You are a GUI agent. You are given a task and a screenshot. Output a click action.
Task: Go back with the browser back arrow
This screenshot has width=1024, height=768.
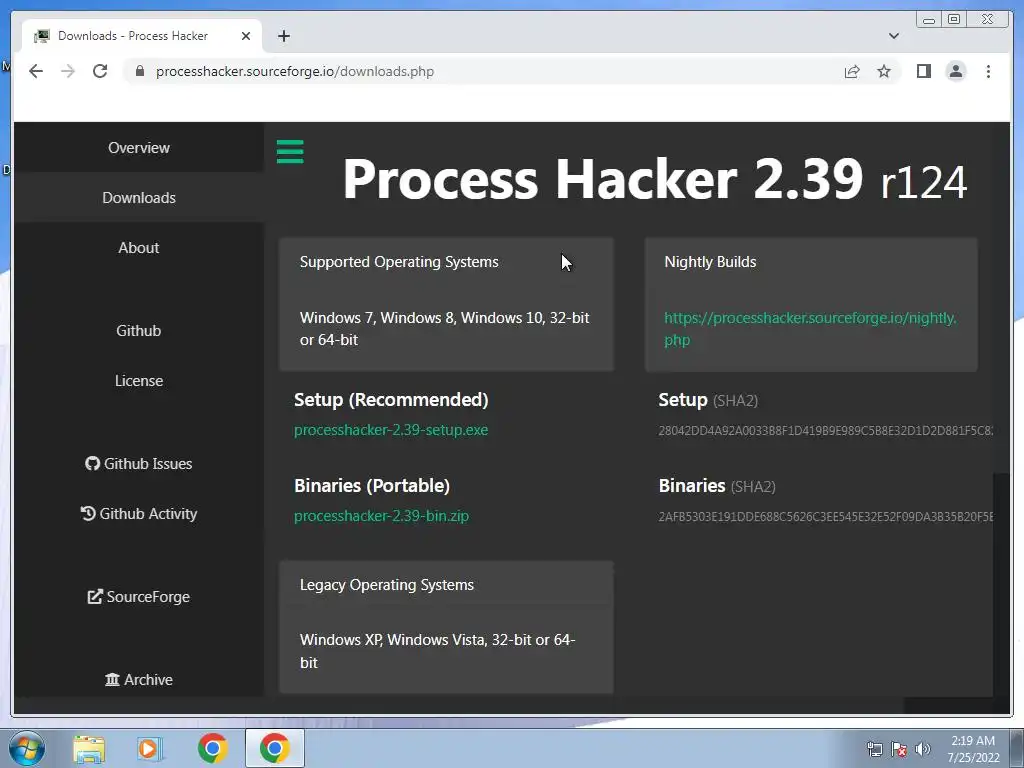pos(36,71)
